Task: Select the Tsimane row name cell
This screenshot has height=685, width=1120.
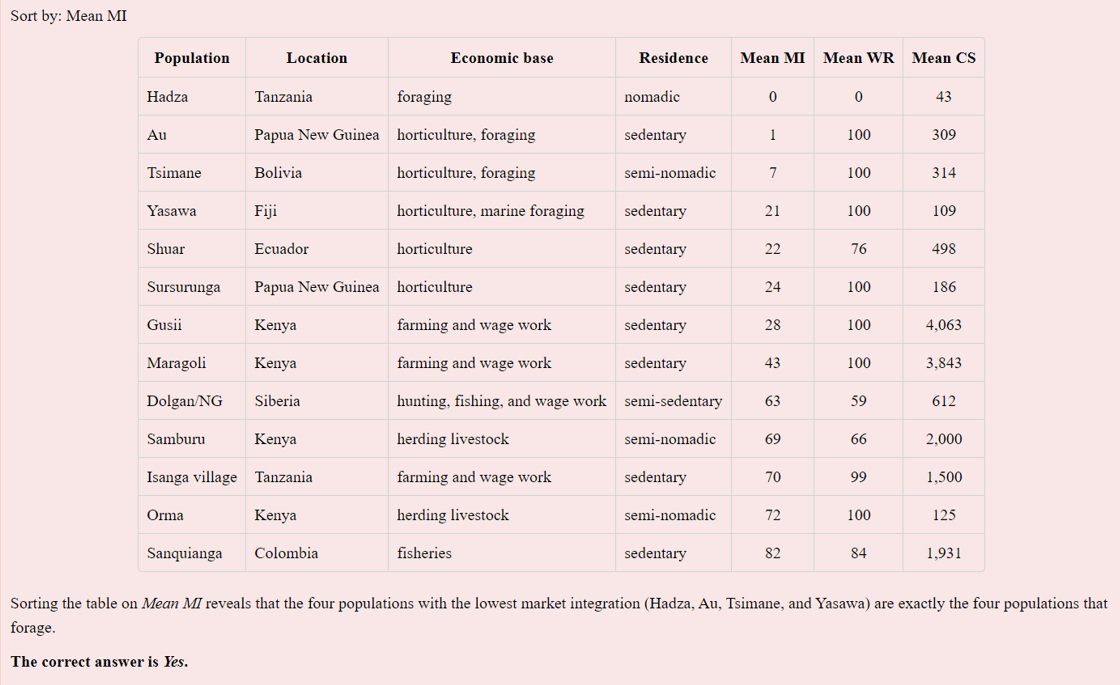Action: pyautogui.click(x=174, y=173)
